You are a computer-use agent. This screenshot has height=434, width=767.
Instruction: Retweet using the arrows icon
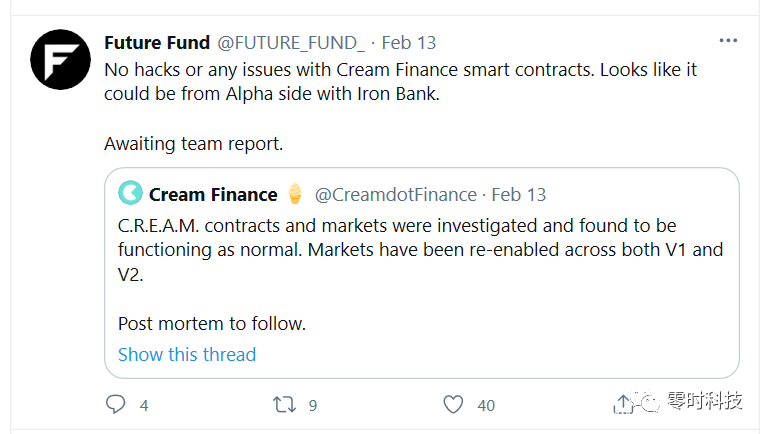tap(284, 405)
